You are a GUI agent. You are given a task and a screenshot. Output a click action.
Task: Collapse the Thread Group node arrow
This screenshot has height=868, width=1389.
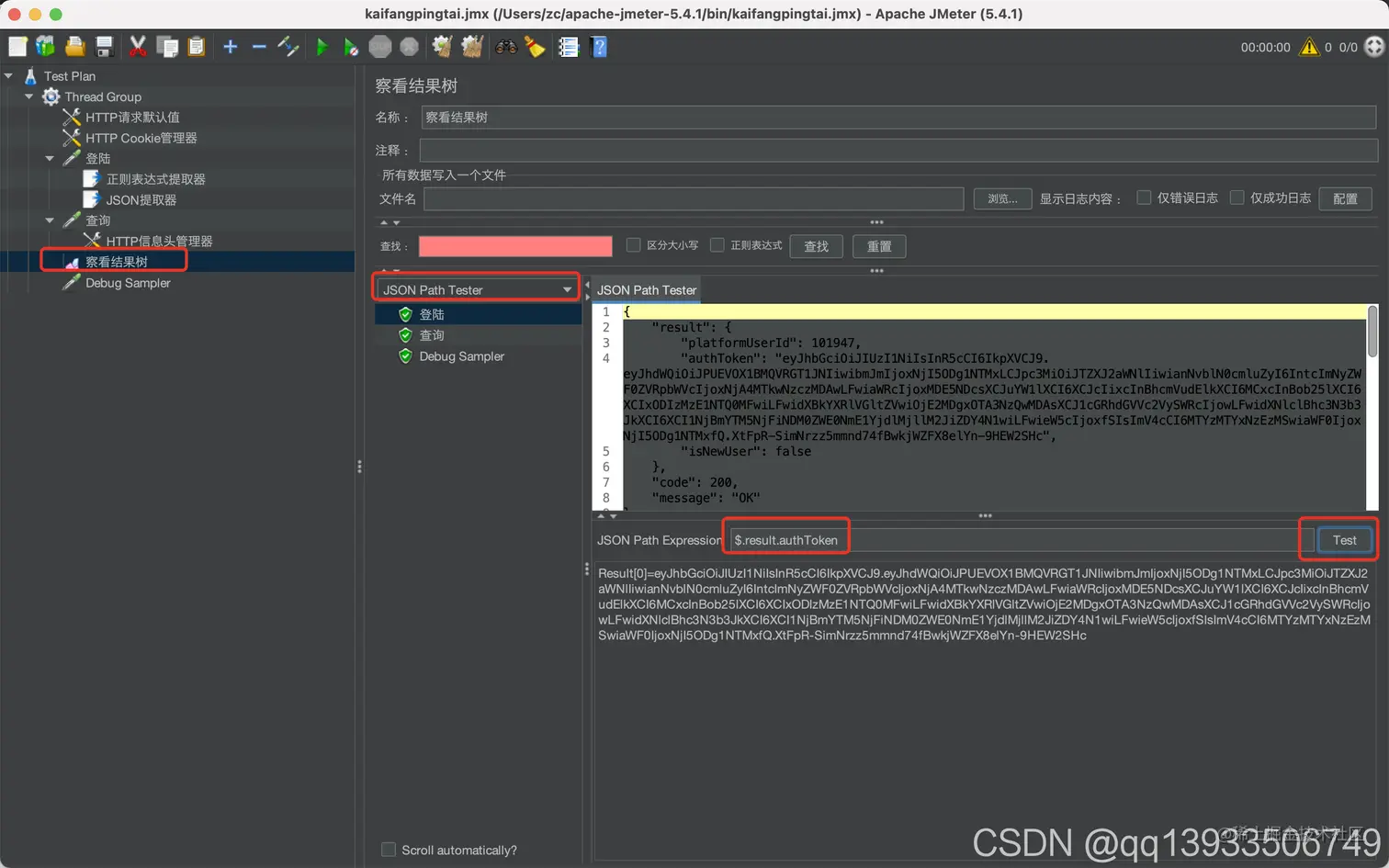29,96
